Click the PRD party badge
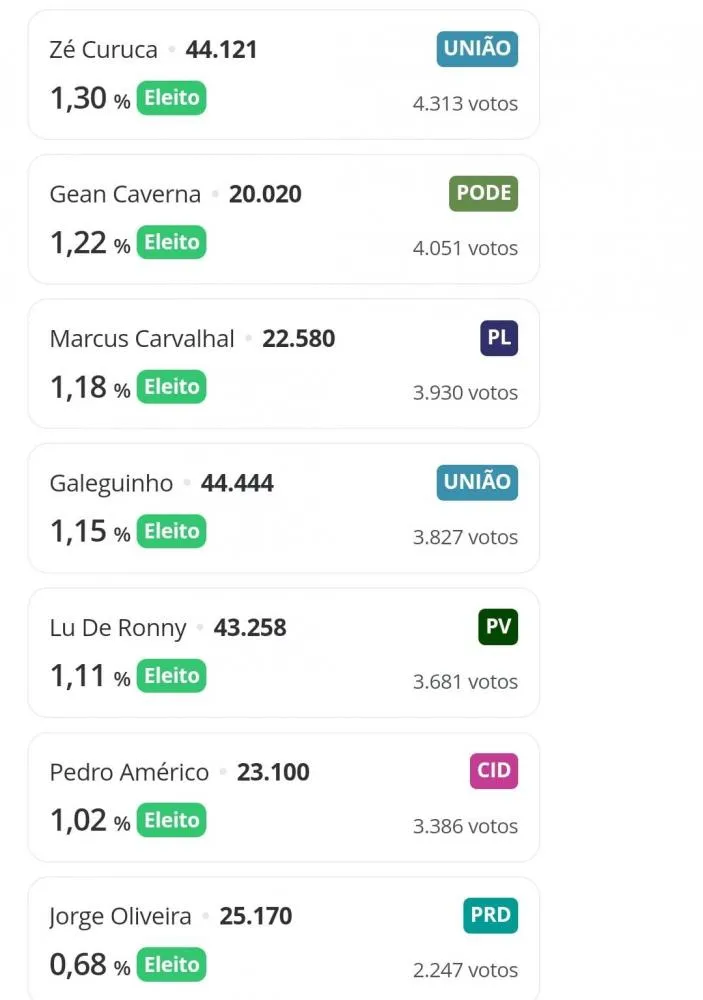The height and width of the screenshot is (1000, 703). click(491, 915)
